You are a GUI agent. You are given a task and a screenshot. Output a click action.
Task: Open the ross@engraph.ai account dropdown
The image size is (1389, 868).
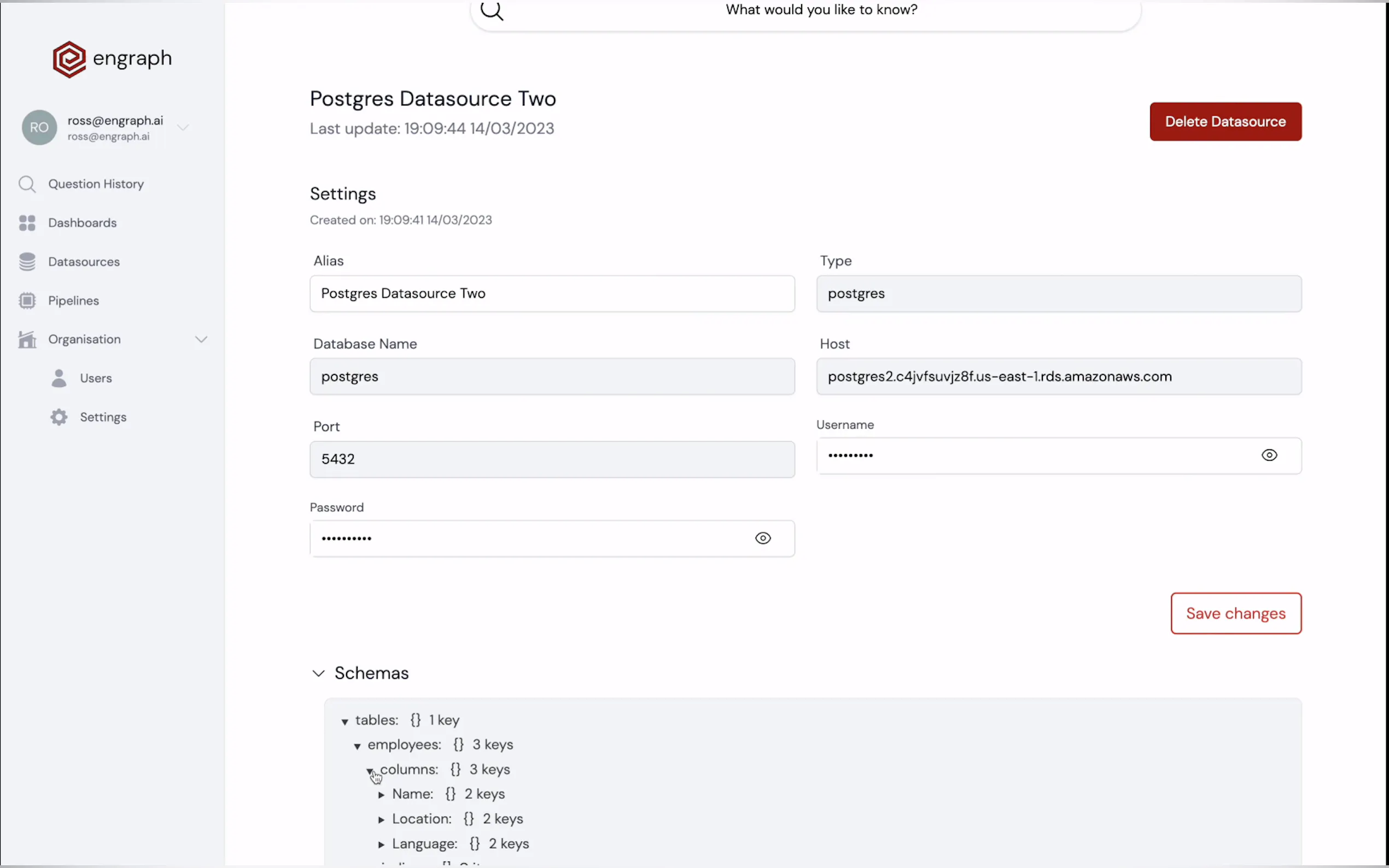(183, 127)
